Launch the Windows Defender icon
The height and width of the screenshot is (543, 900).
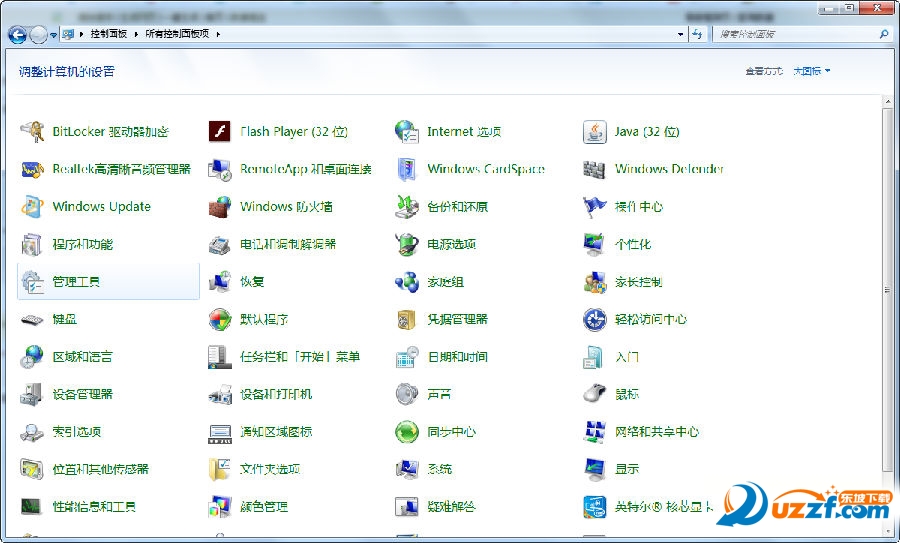(x=595, y=169)
